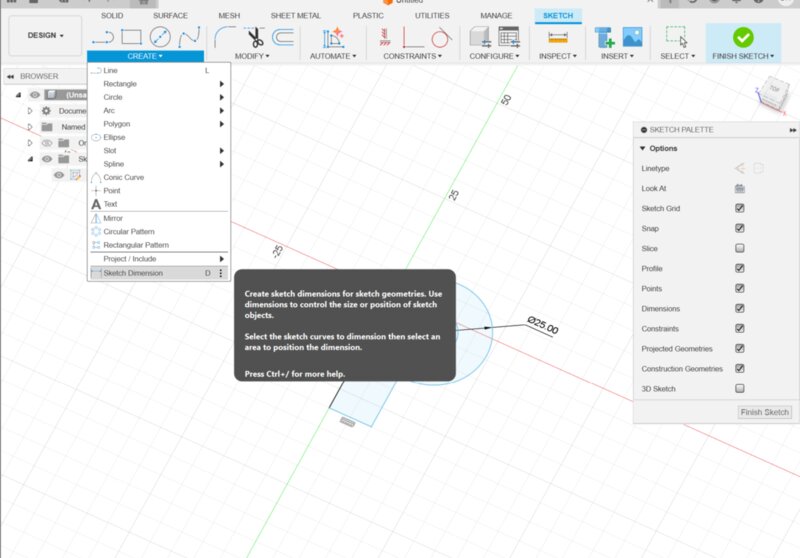Select the Offset tool icon
Viewport: 800px width, 558px height.
click(x=283, y=37)
